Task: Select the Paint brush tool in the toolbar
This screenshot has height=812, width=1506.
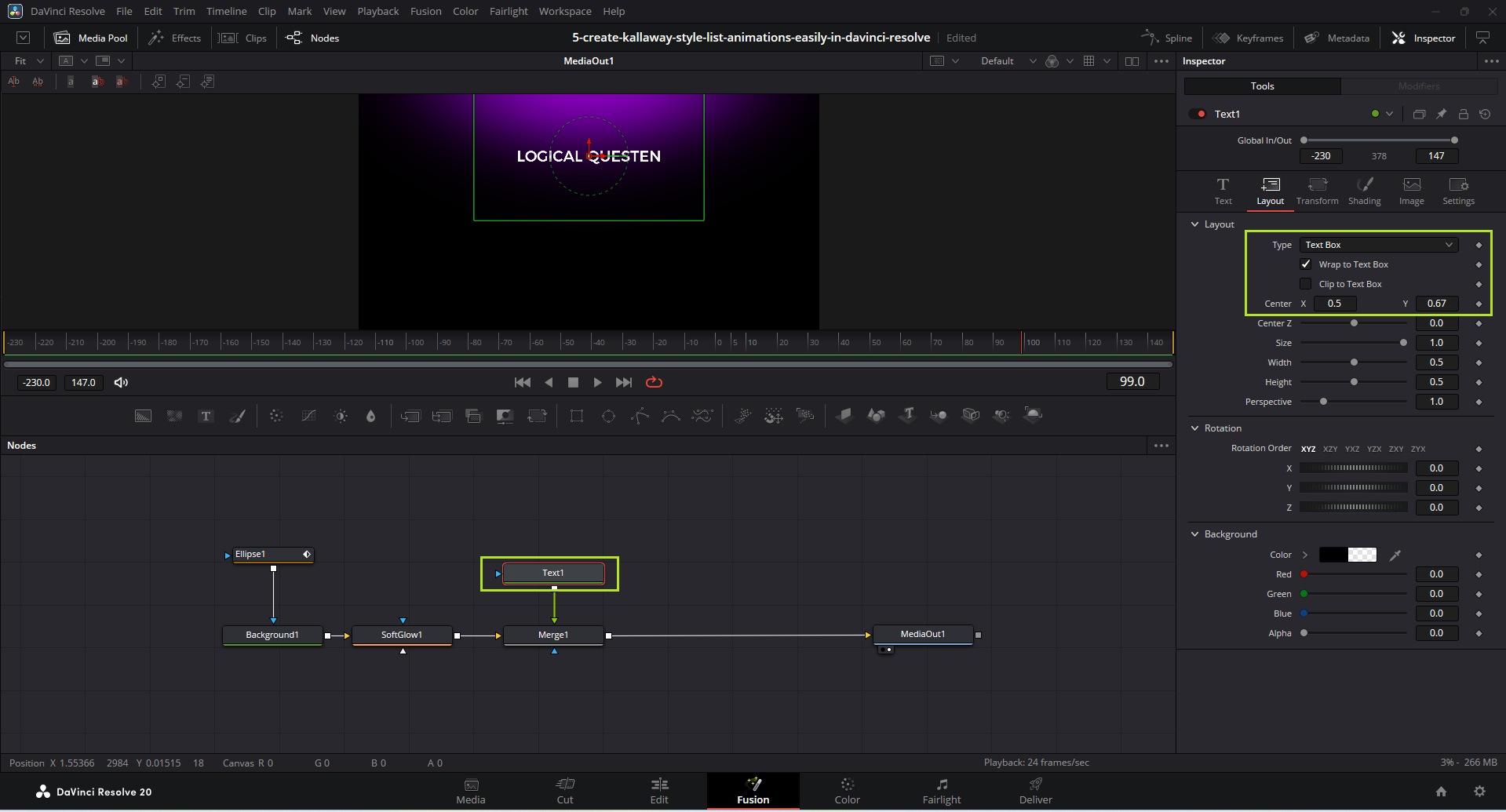Action: pos(237,416)
